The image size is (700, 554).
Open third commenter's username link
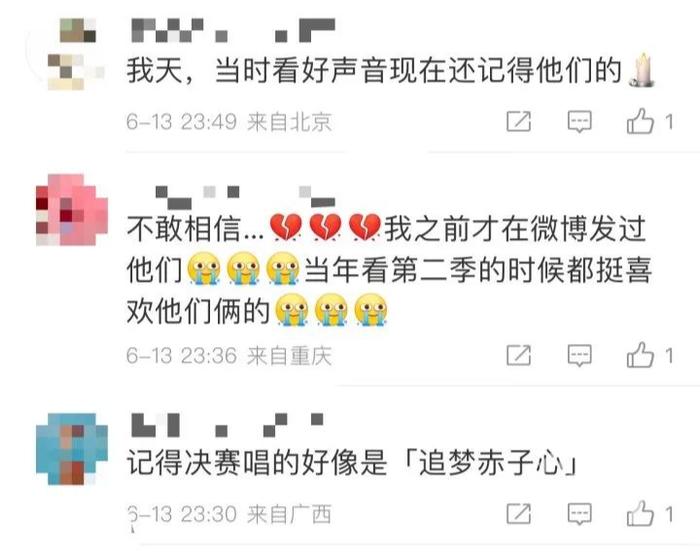[x=227, y=425]
